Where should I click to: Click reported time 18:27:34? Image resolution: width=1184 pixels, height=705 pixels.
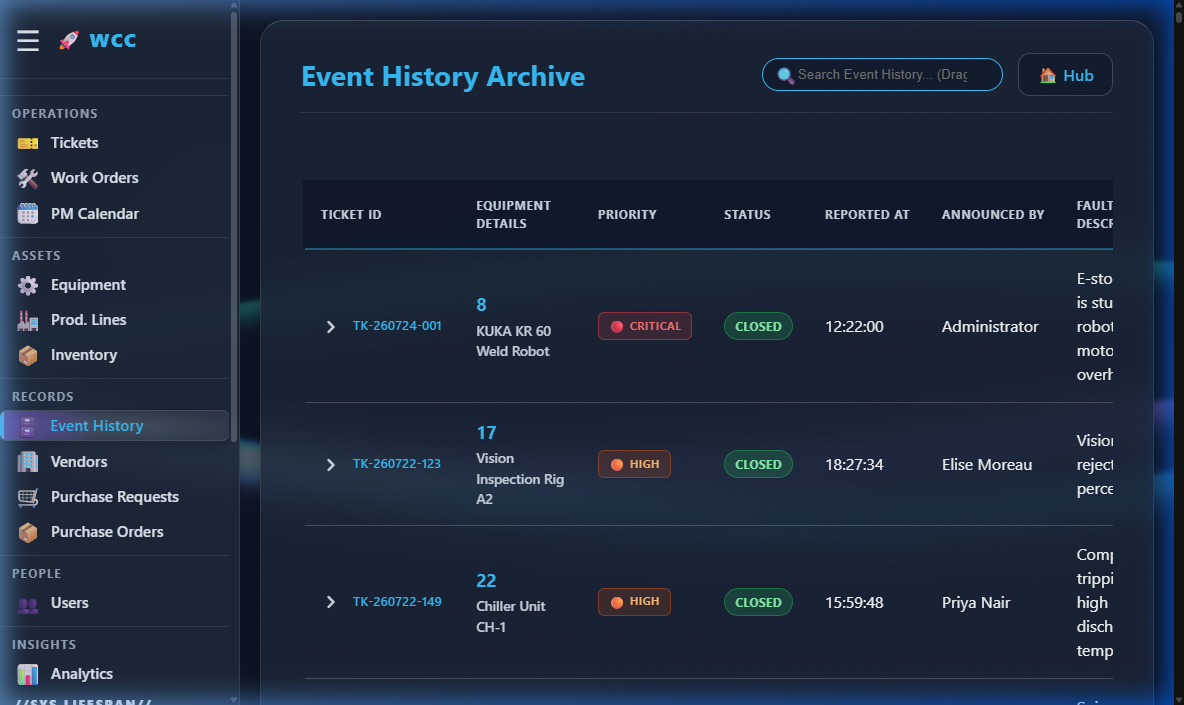tap(854, 465)
